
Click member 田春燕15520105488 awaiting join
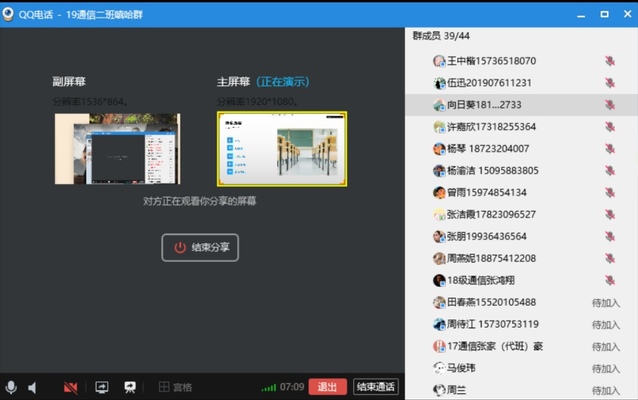tap(490, 302)
